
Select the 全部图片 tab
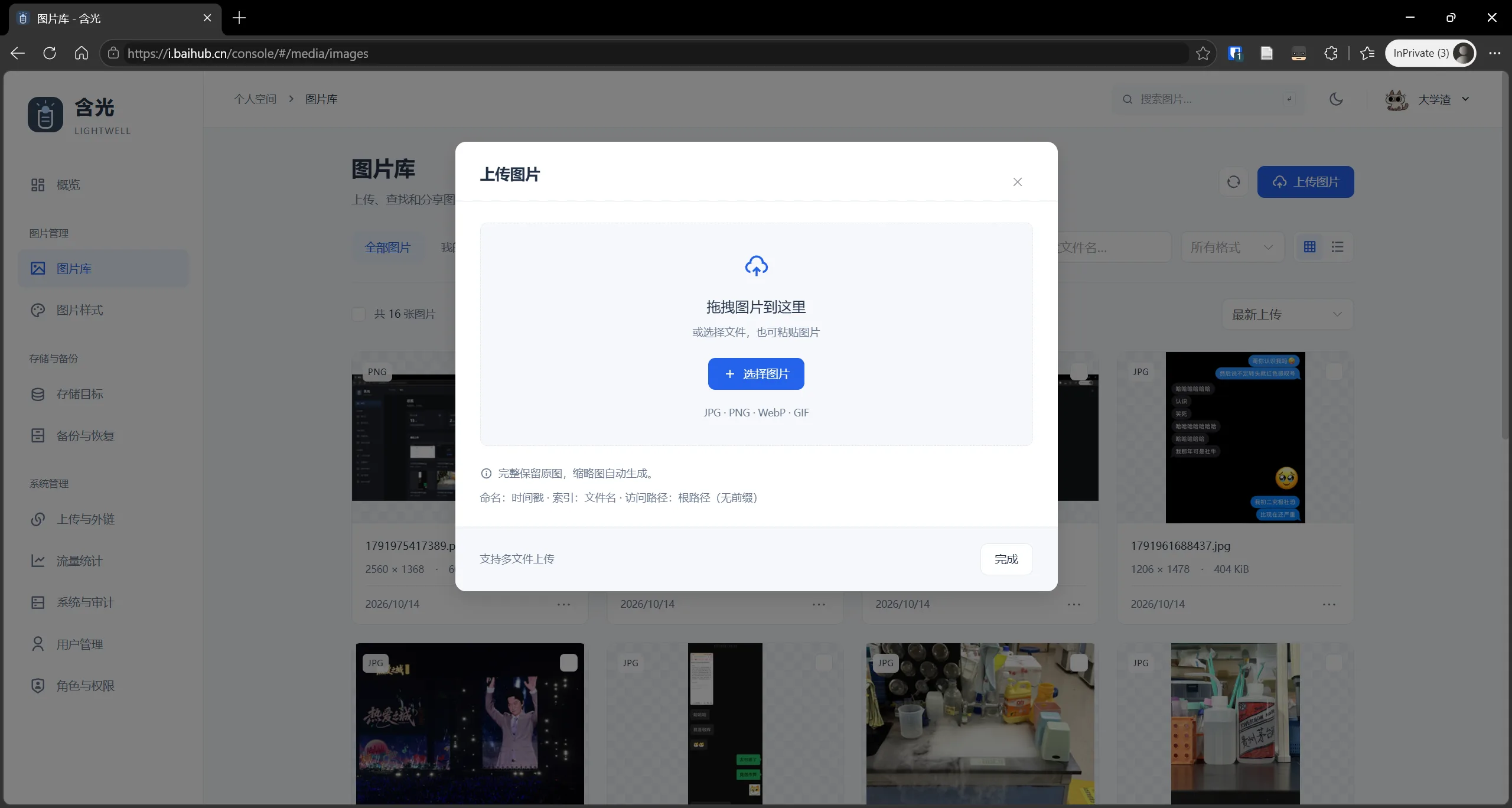[387, 247]
